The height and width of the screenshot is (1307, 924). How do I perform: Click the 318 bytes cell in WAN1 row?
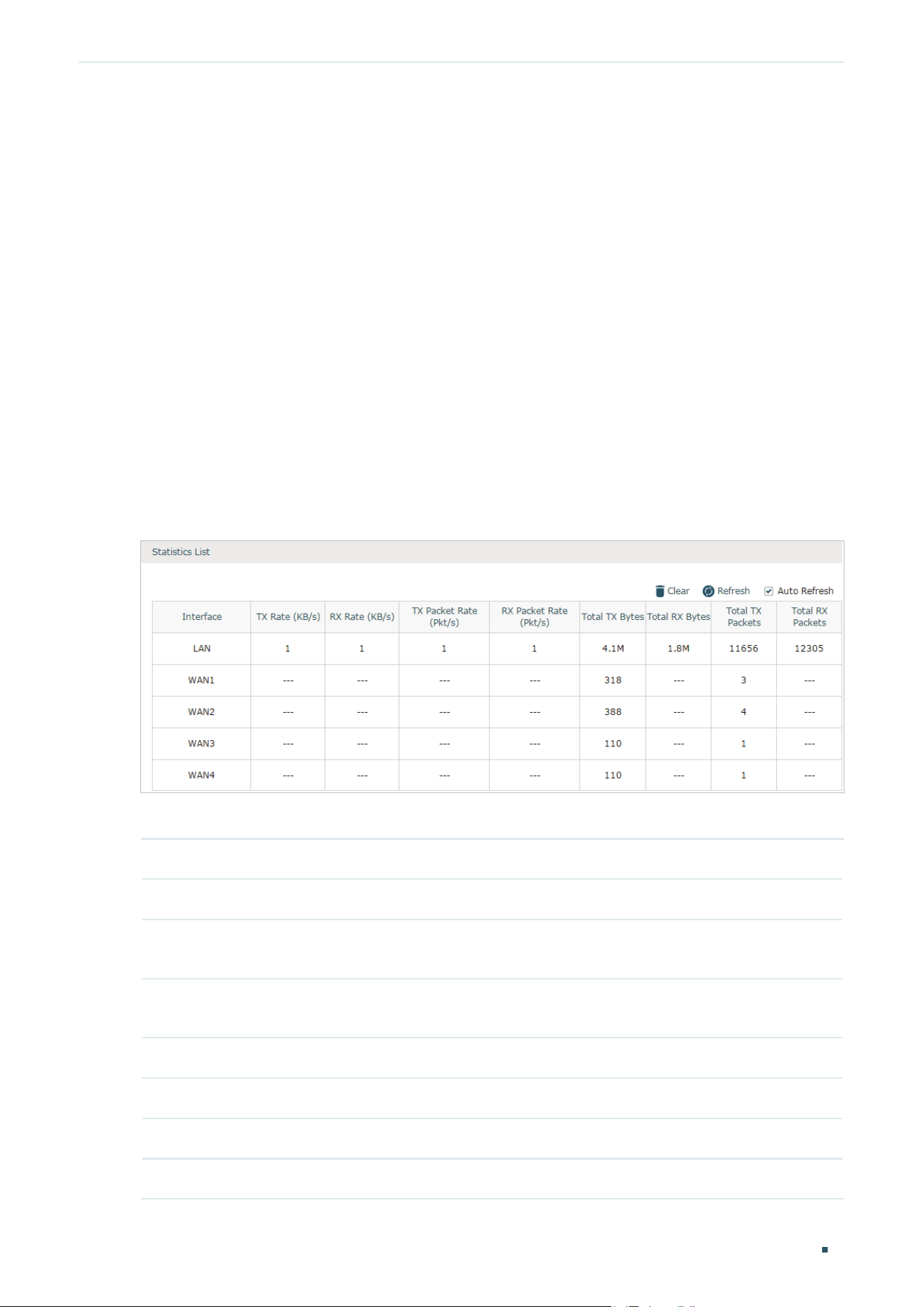pyautogui.click(x=613, y=681)
